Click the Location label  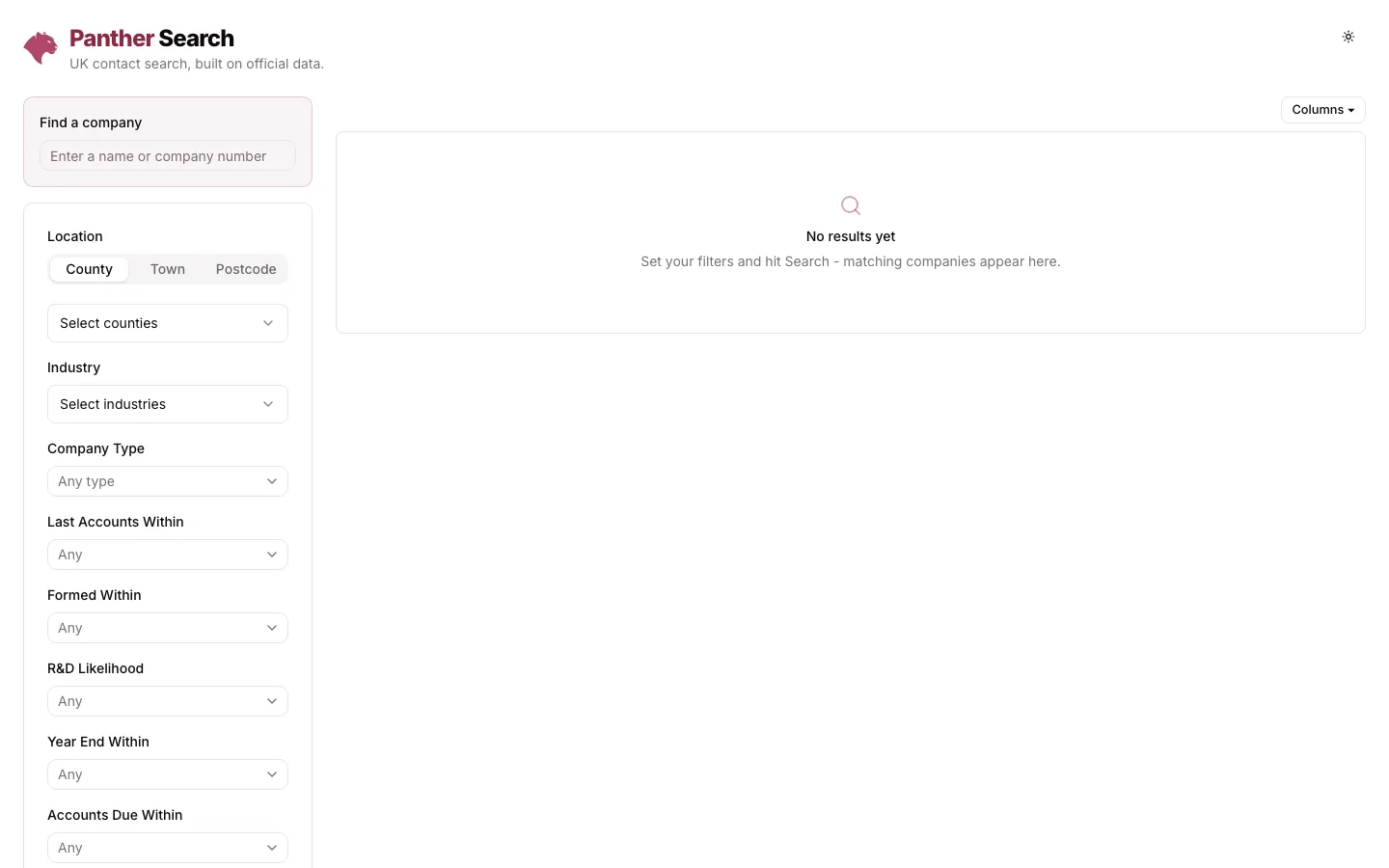tap(75, 236)
